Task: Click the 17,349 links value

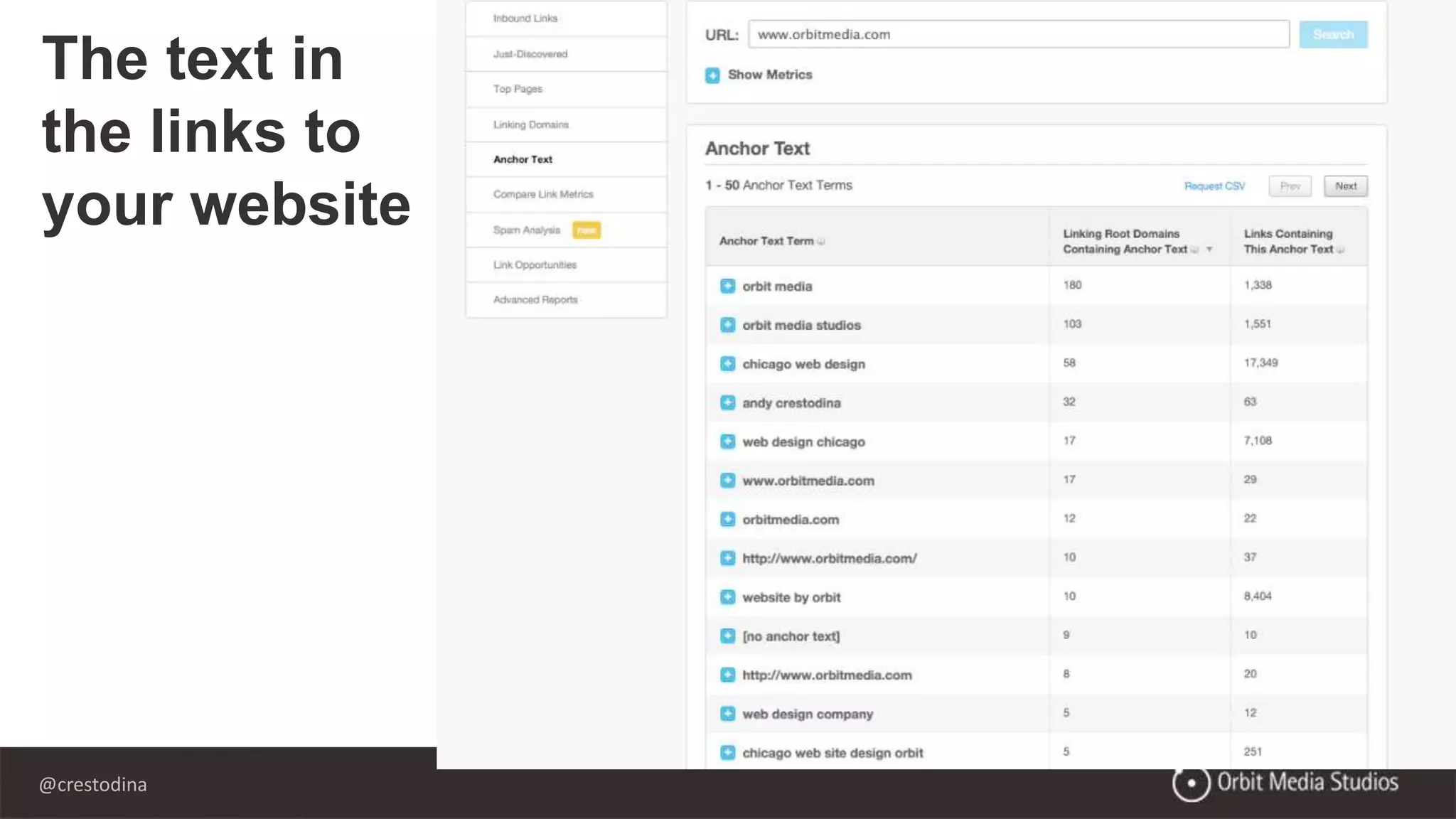Action: [x=1260, y=363]
